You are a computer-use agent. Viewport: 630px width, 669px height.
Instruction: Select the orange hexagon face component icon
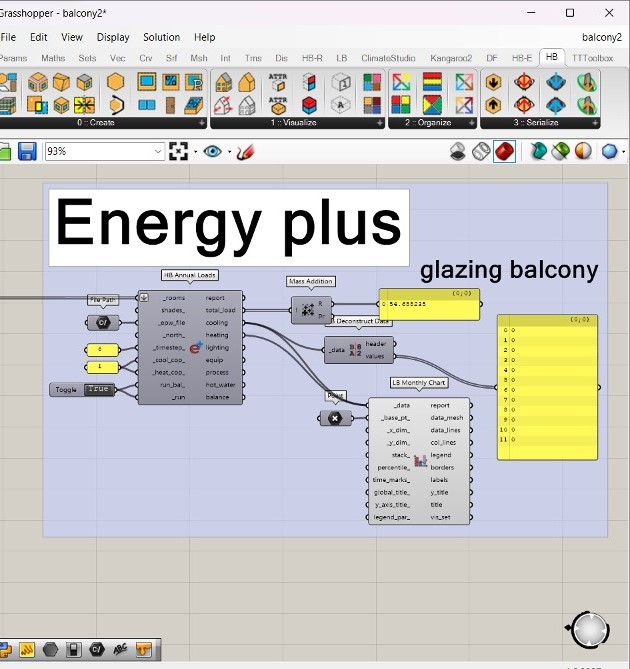point(116,81)
